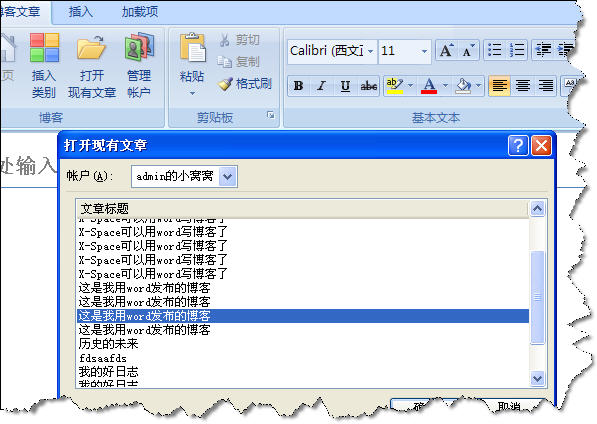Expand font color dropdown arrow
The image size is (597, 424).
tap(445, 86)
